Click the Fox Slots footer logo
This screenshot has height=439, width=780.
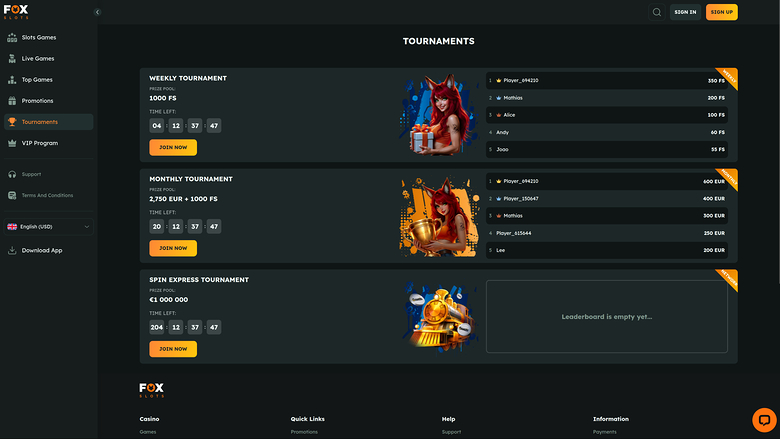pos(152,390)
